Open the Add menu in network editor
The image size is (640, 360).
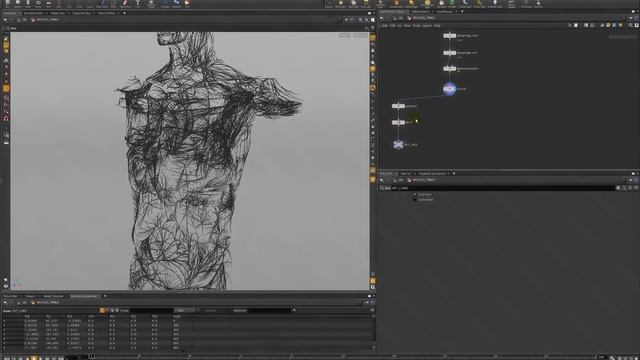384,25
